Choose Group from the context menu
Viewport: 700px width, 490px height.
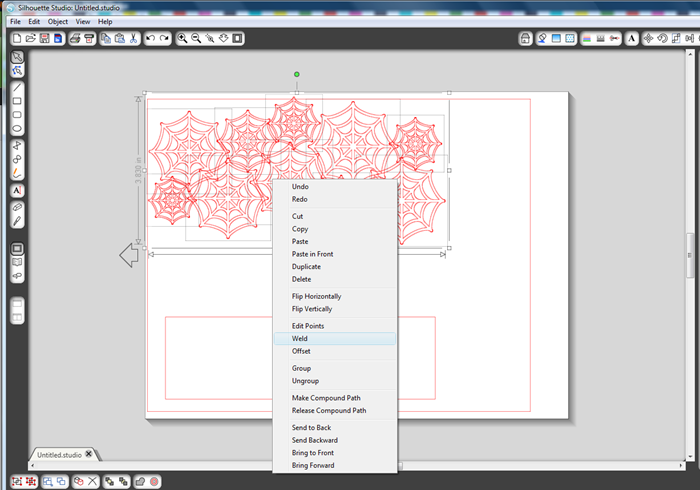pos(335,368)
